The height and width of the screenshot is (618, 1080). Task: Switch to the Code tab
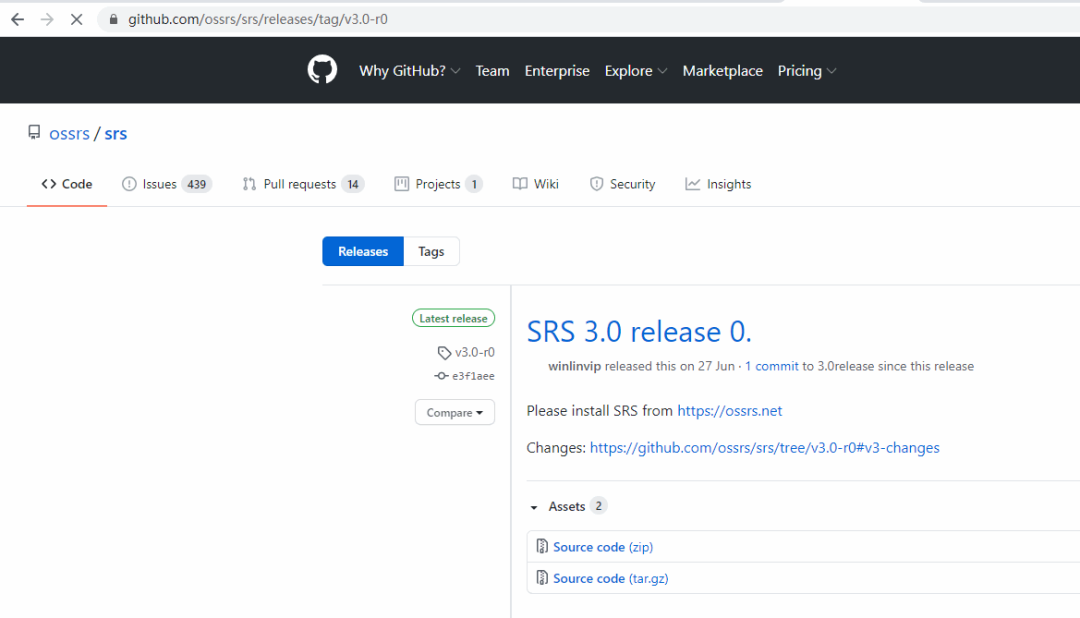[67, 184]
